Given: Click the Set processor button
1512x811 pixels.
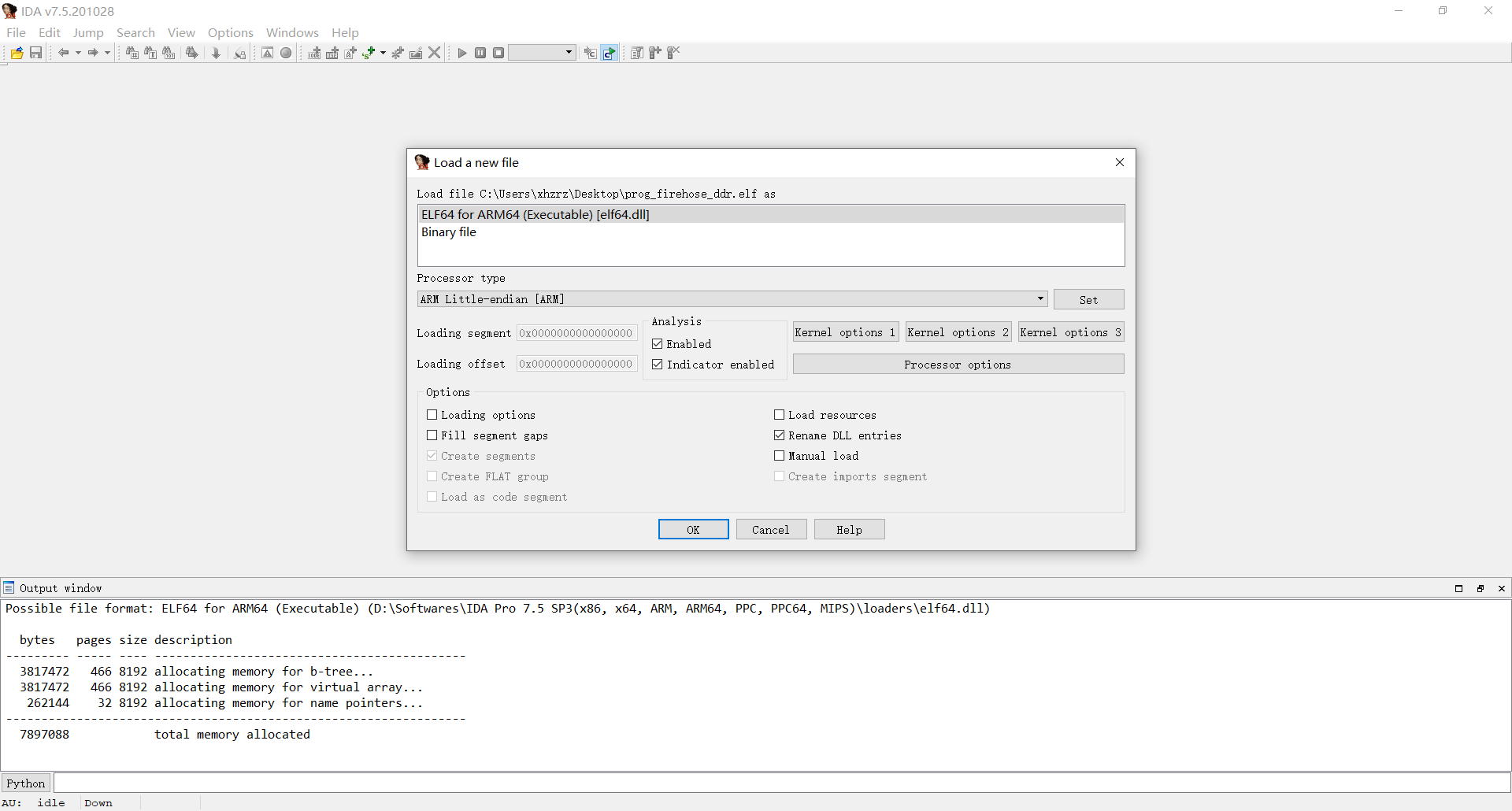Looking at the screenshot, I should [x=1088, y=299].
